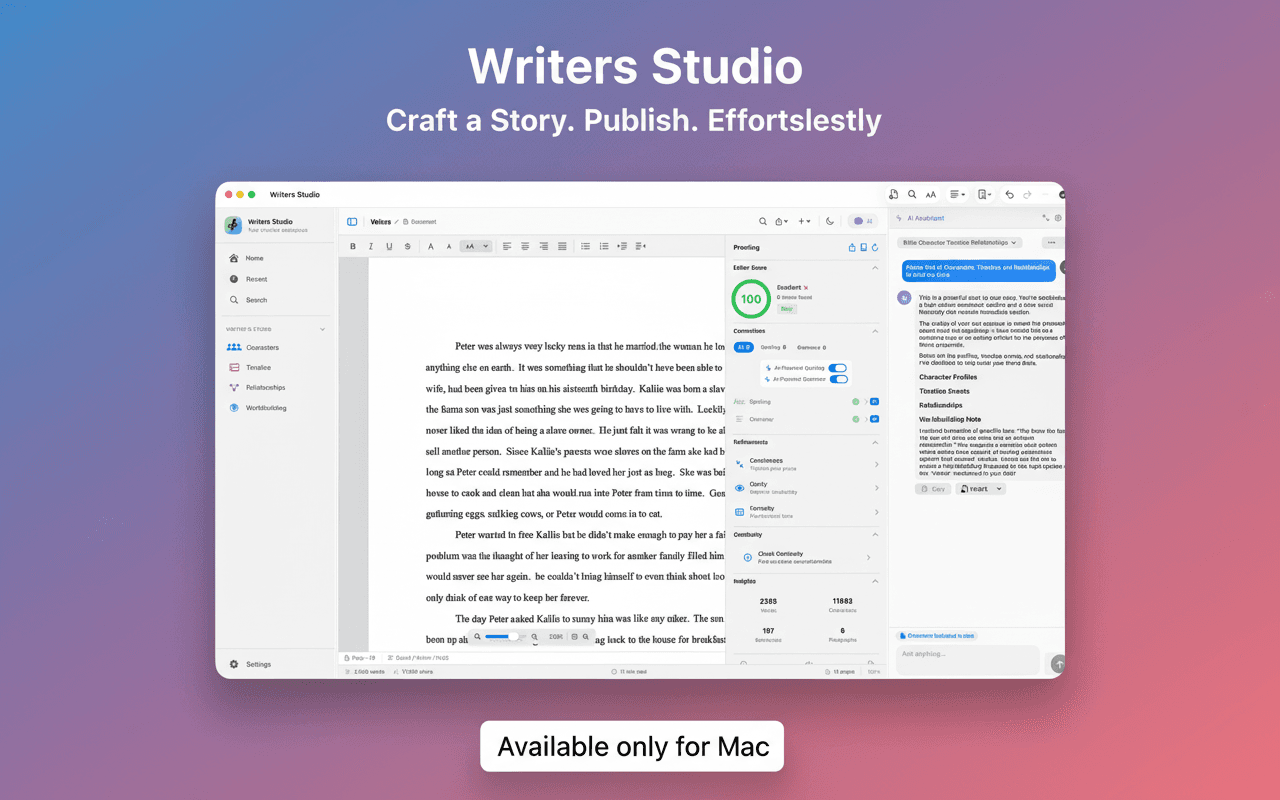Click the underline formatting icon

coord(389,246)
